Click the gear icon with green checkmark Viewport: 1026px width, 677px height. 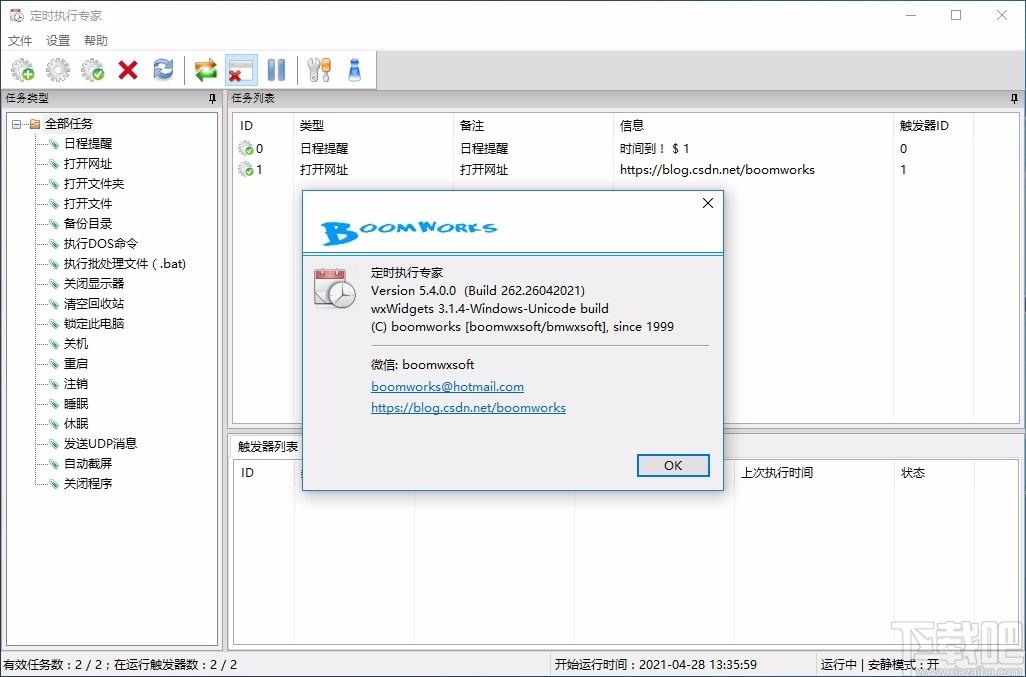click(93, 70)
